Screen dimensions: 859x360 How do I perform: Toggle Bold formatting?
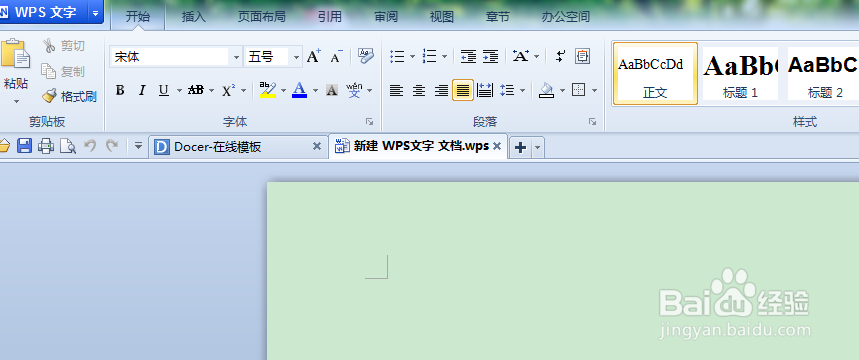[120, 90]
